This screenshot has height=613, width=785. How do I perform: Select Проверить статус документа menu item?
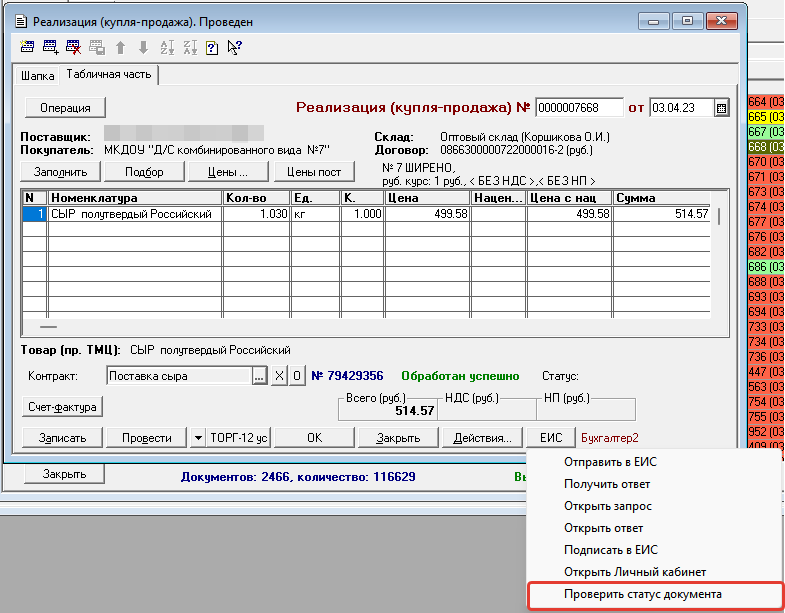tap(643, 595)
